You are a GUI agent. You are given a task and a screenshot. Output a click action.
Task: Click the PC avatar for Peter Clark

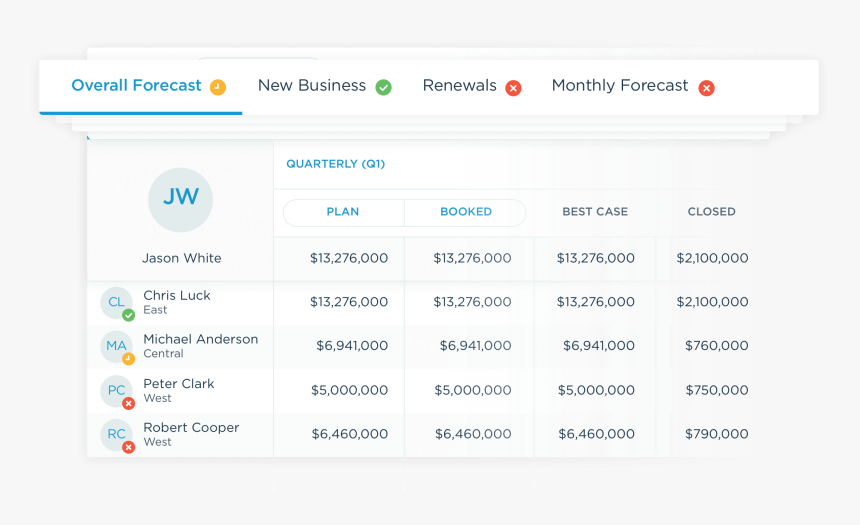click(x=116, y=390)
